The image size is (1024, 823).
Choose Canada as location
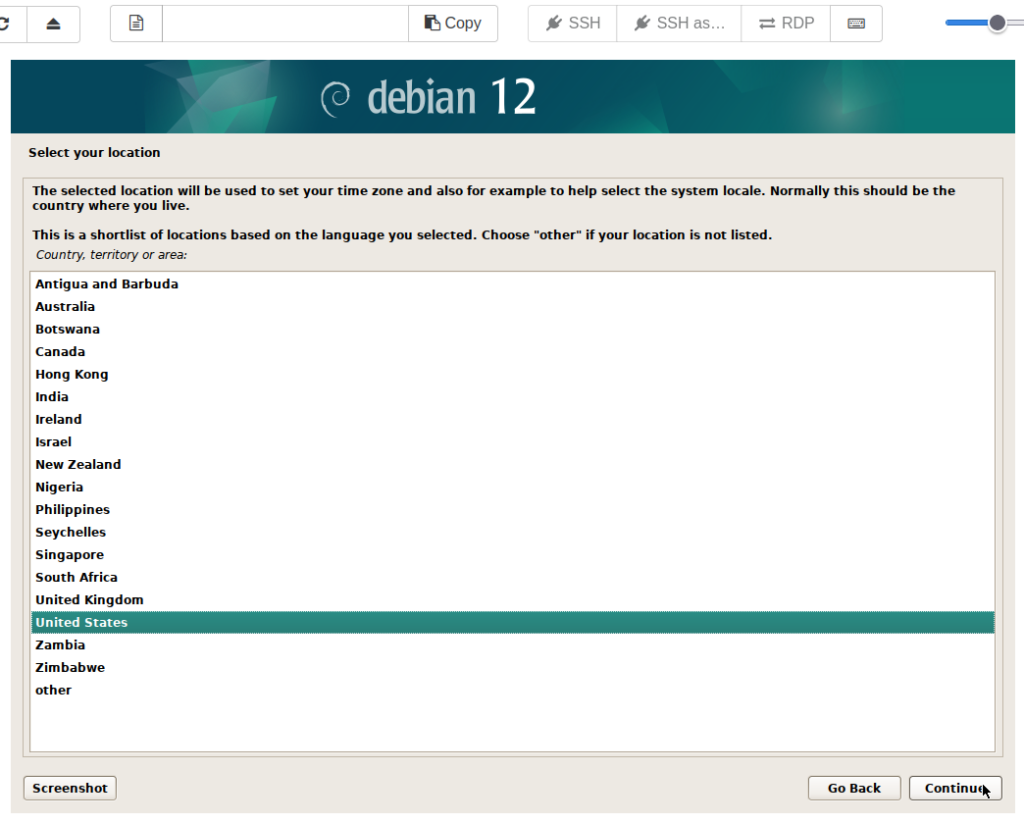[60, 352]
